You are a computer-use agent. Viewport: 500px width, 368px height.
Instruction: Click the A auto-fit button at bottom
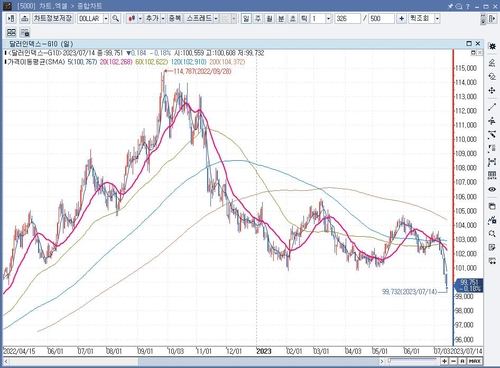point(462,361)
